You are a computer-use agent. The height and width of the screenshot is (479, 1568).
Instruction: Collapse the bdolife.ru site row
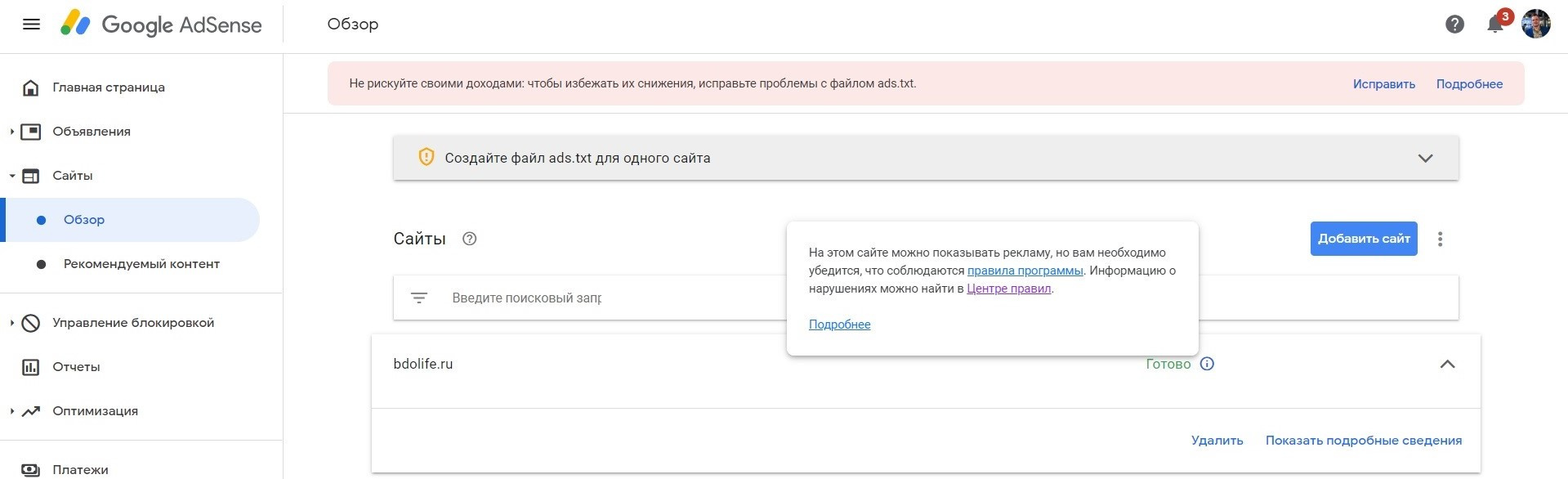1447,365
